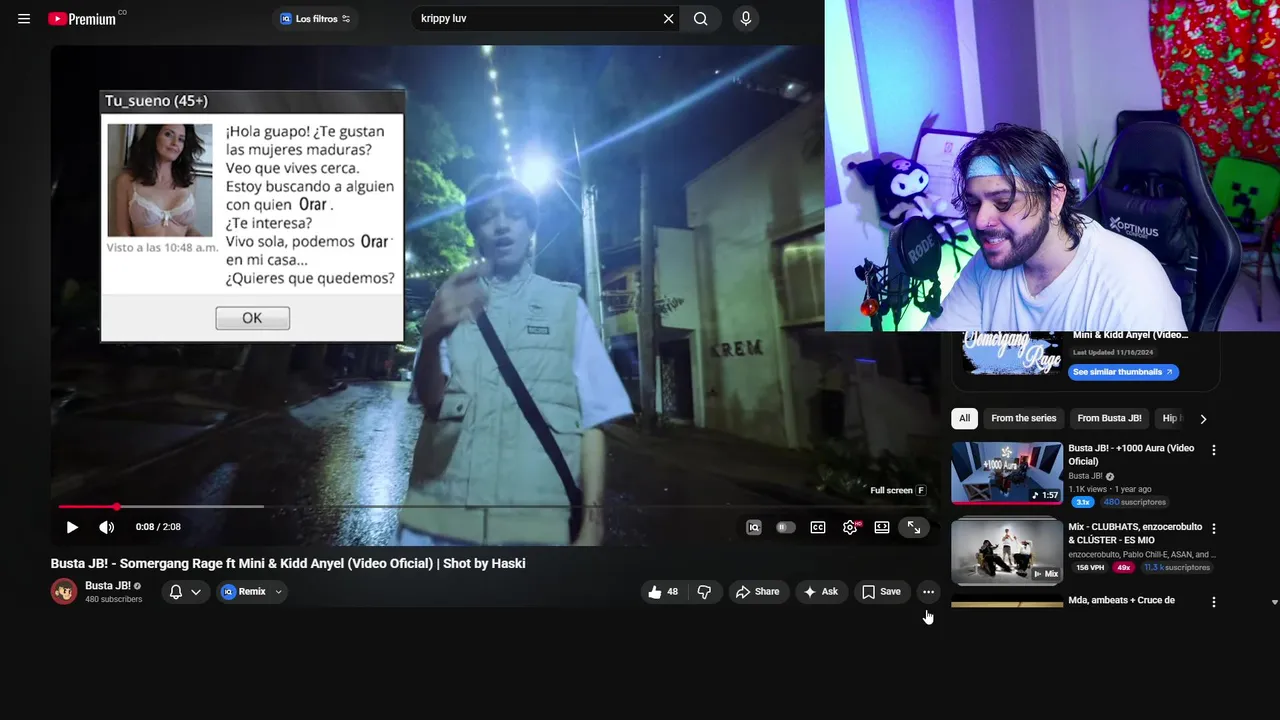
Task: Open the hamburger guide menu
Action: (24, 19)
